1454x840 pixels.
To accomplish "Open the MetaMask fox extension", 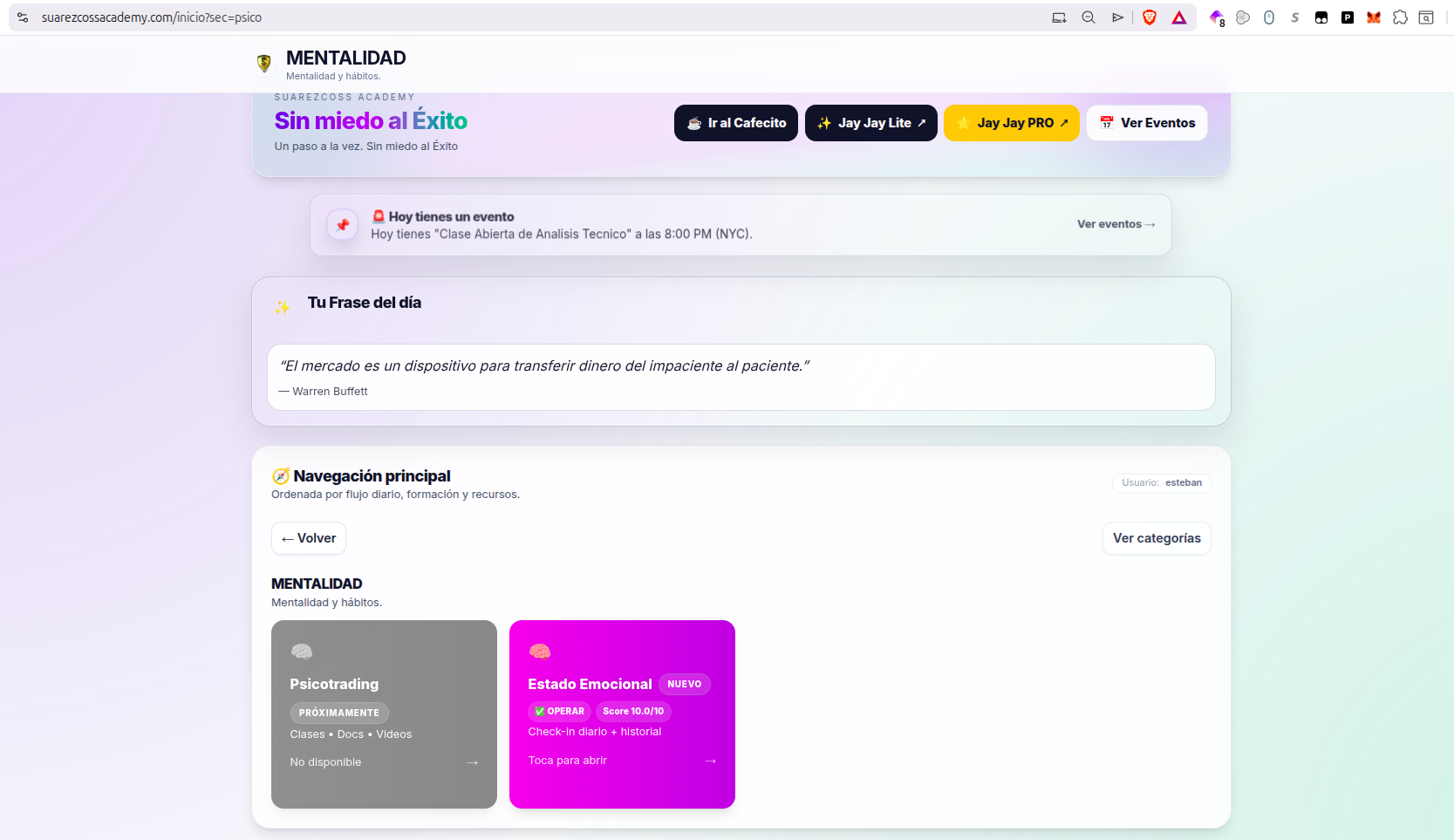I will (x=1373, y=17).
